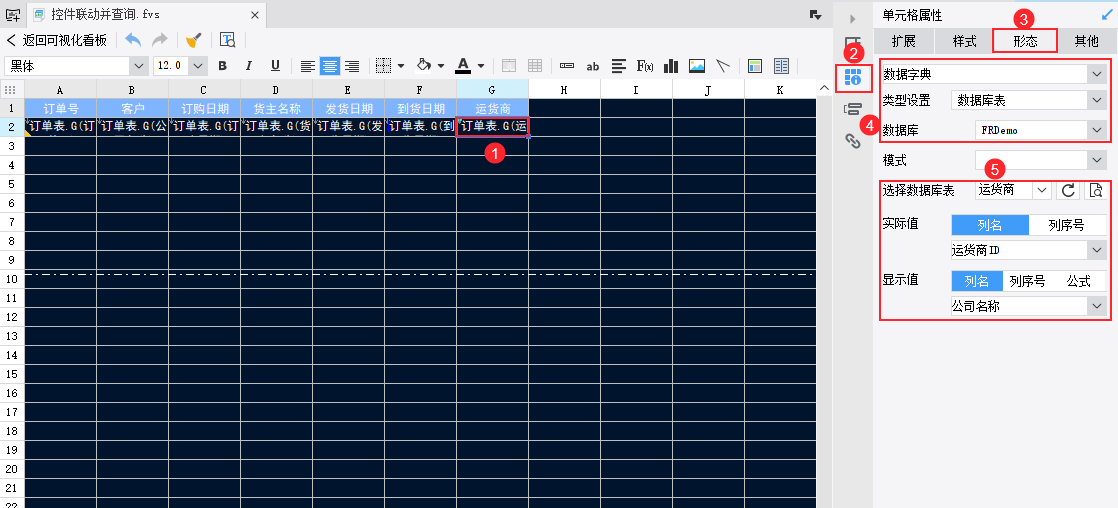
Task: Insert a formula with F(x) icon
Action: click(x=645, y=66)
